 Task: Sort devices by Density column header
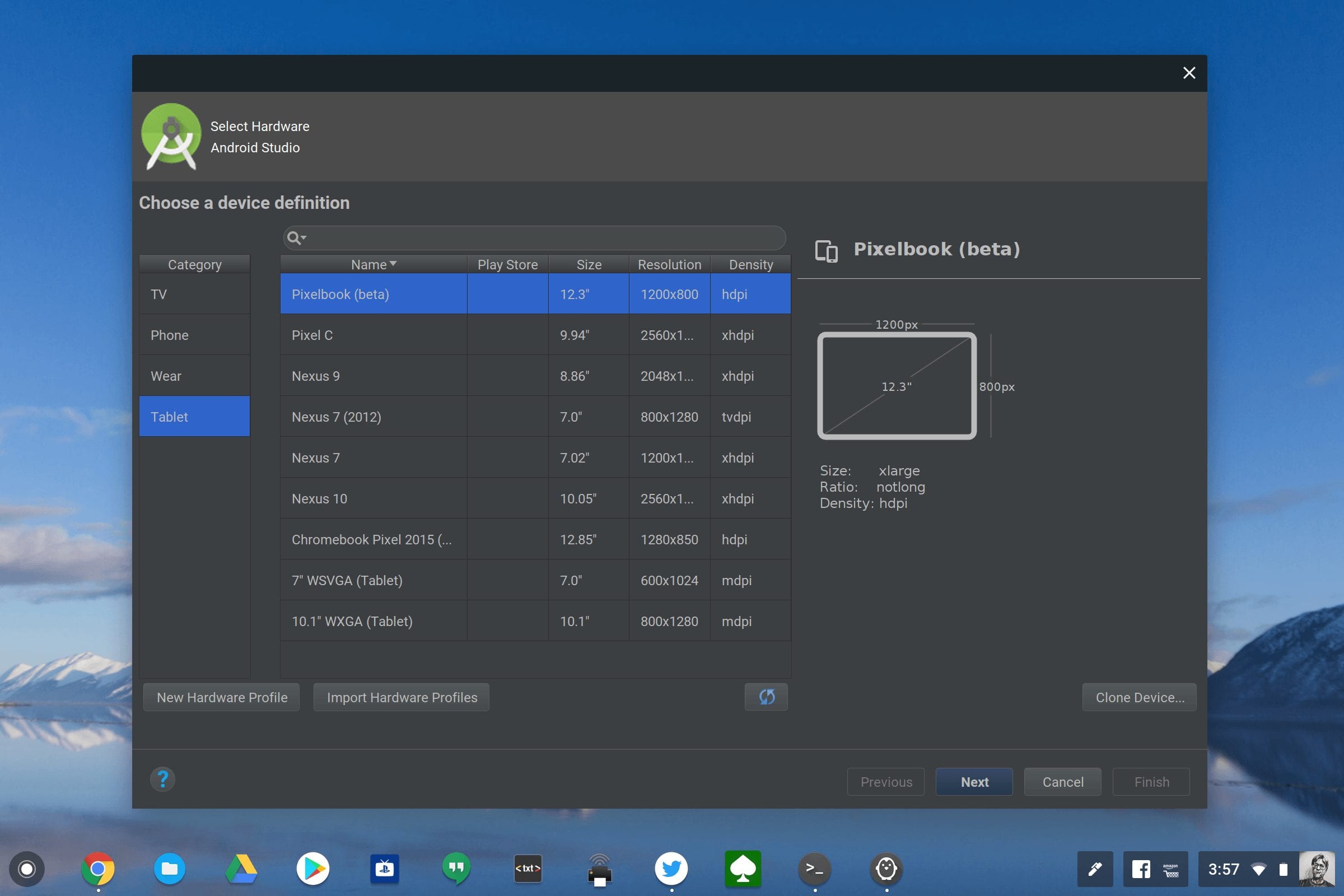point(751,264)
